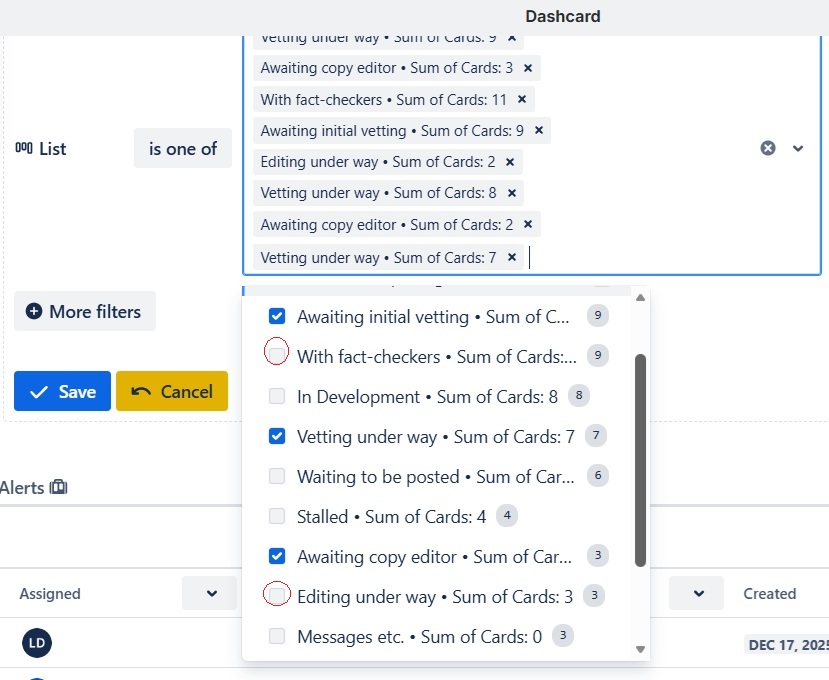Open the dropdown next to Assigned column
This screenshot has width=829, height=680.
[211, 593]
